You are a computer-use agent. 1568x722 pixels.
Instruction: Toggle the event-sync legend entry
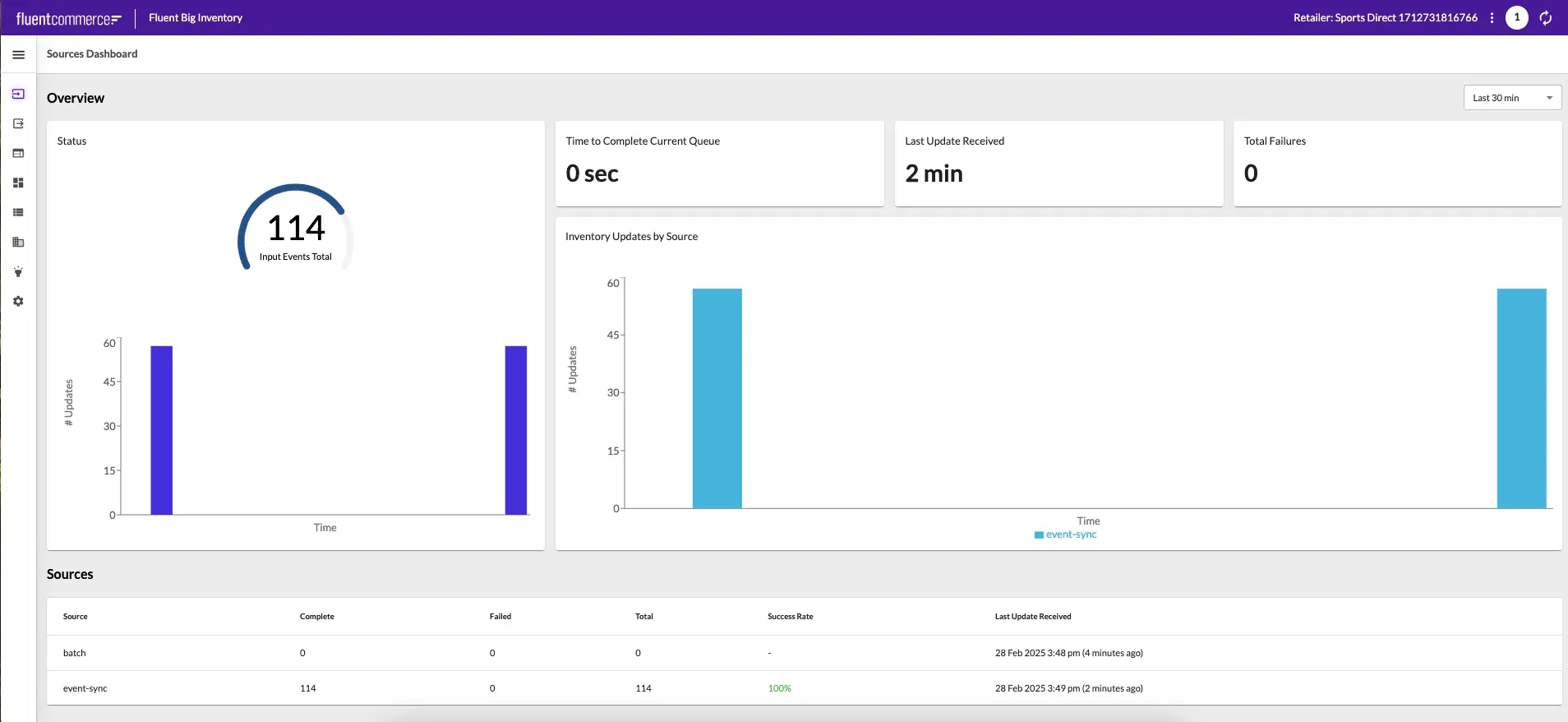(x=1066, y=535)
